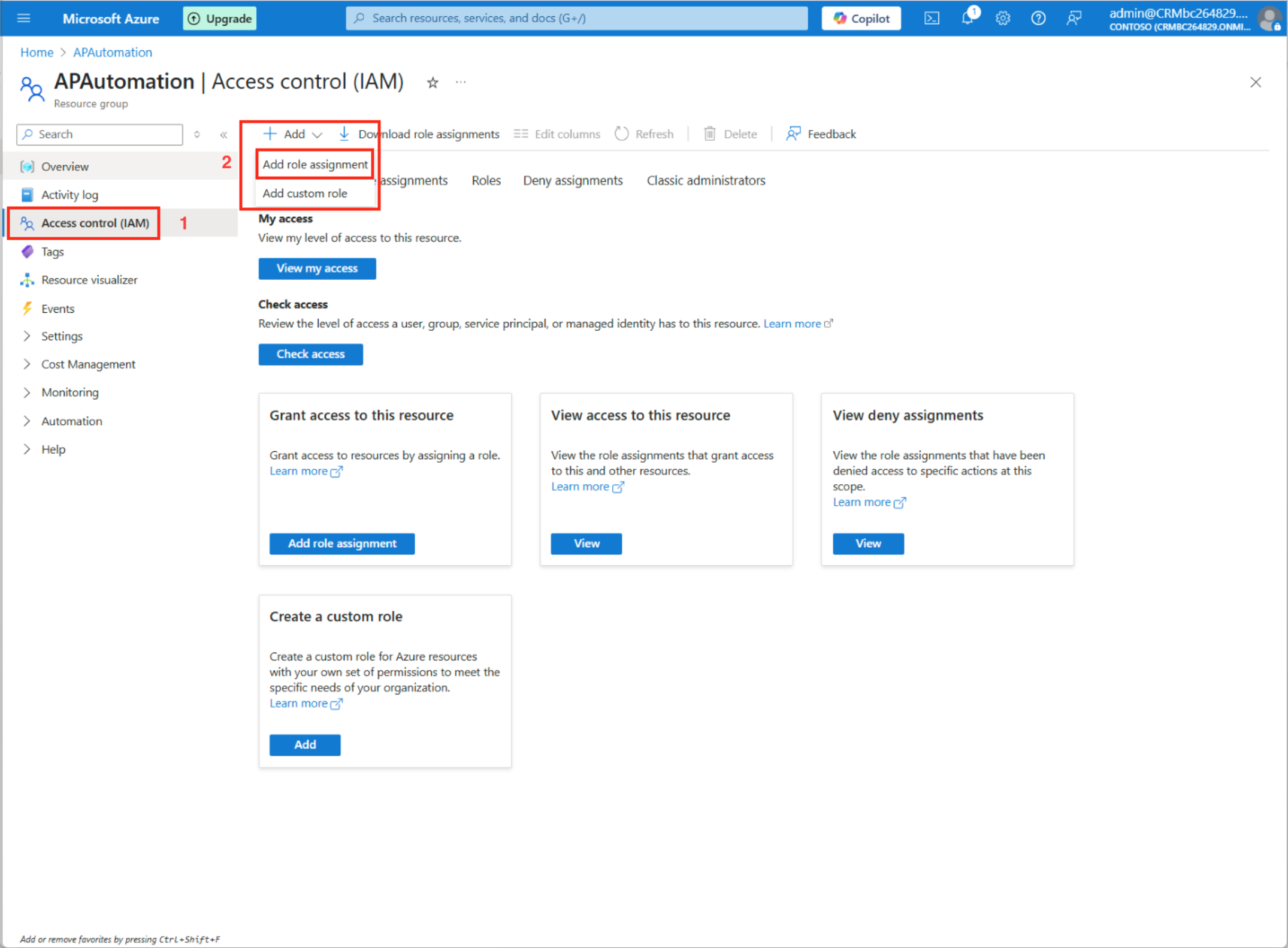1288x948 pixels.
Task: Expand the Settings section
Action: [x=62, y=336]
